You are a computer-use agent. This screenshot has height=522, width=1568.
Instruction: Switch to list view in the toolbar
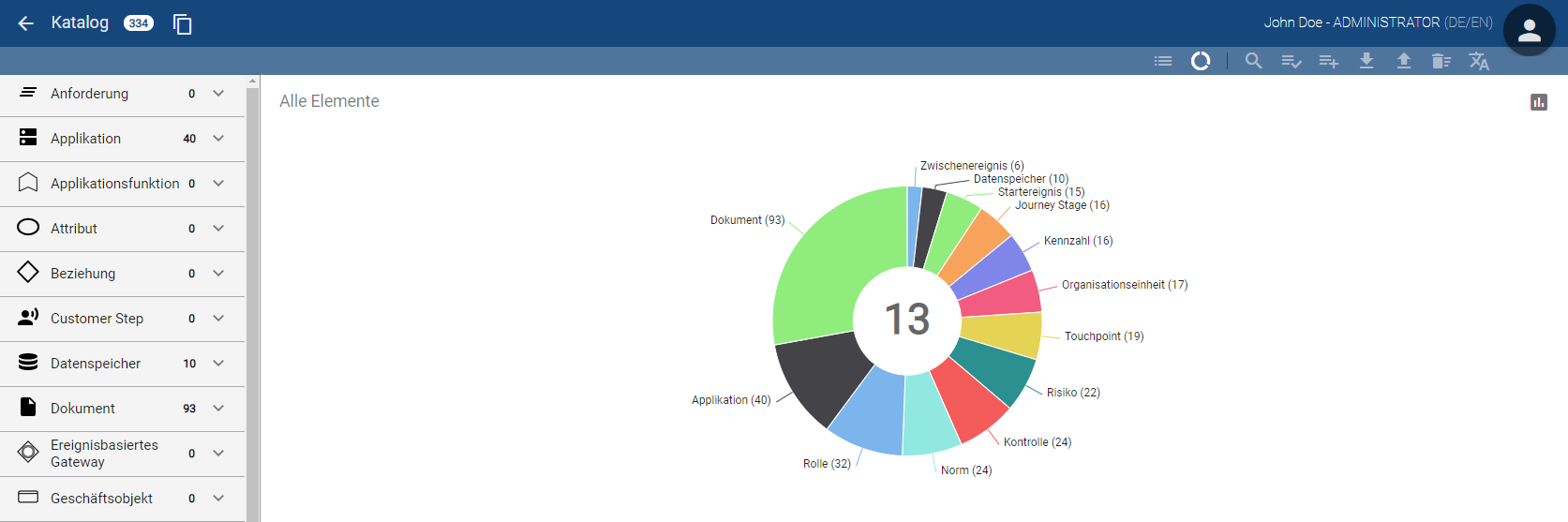[x=1163, y=61]
